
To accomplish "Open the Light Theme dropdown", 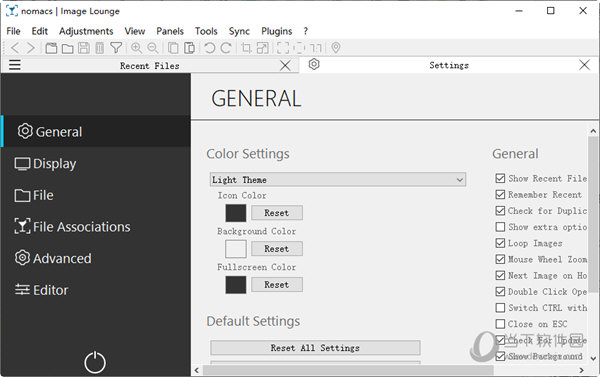I will (x=338, y=180).
